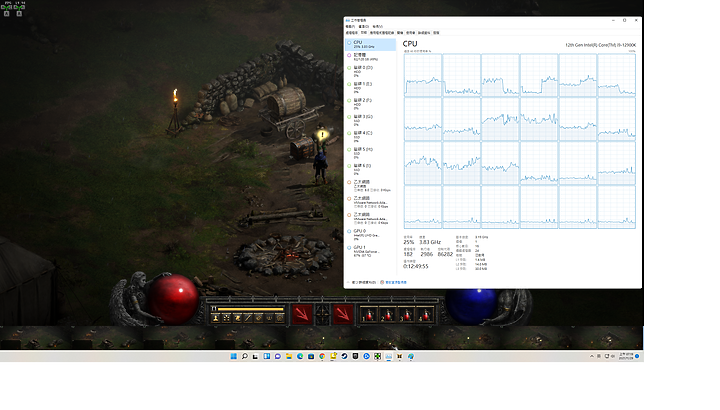Switch to the App history tab

click(382, 33)
